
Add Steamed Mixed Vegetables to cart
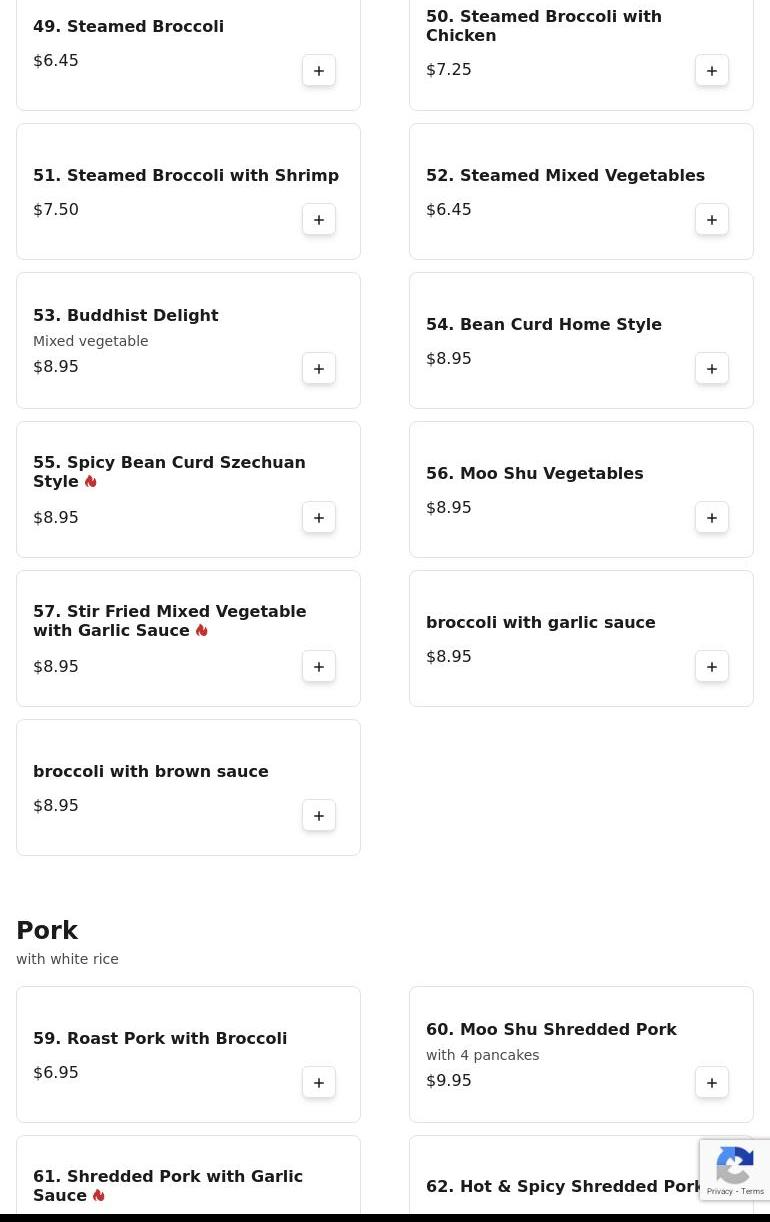(x=712, y=220)
